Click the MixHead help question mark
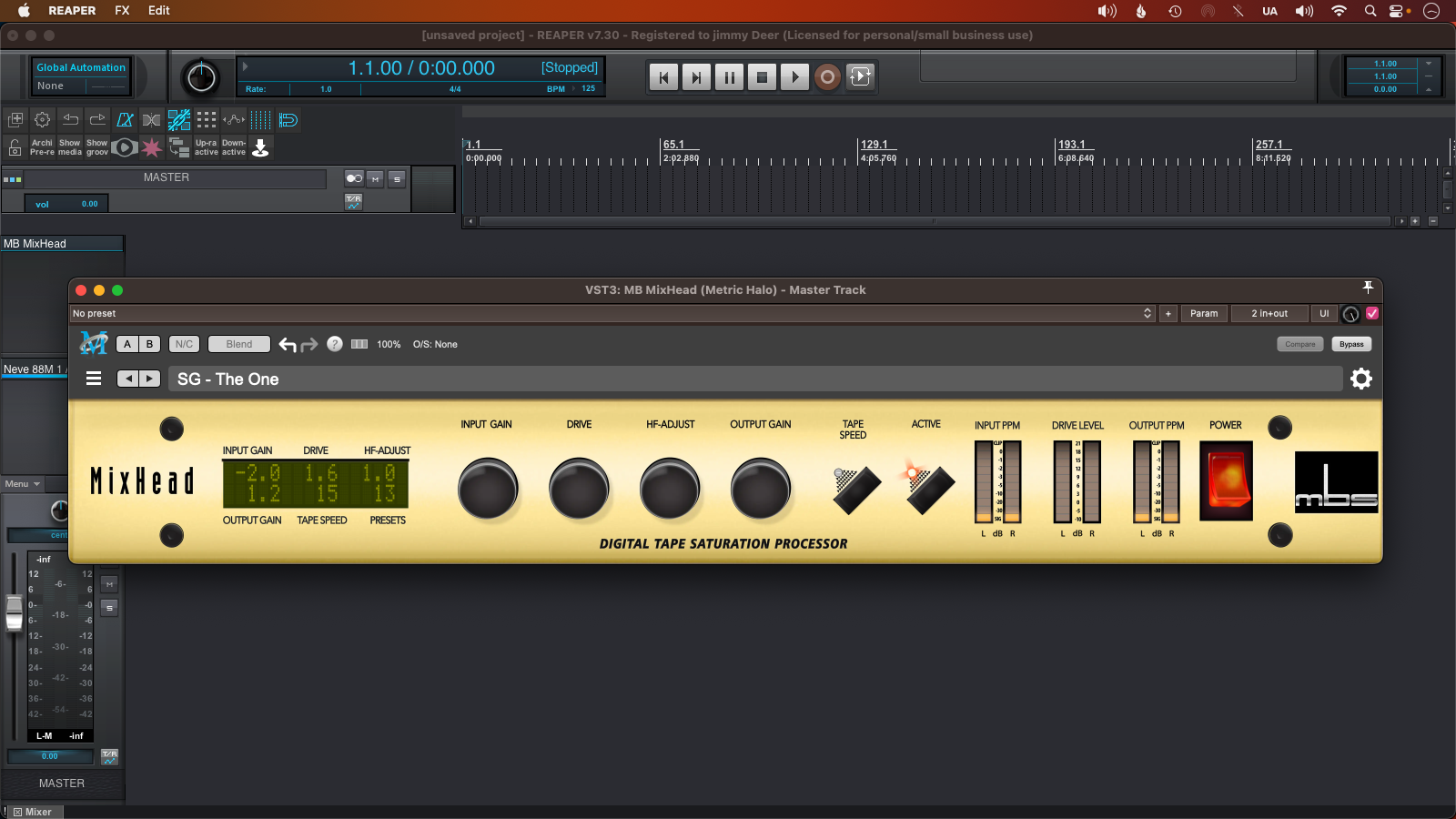 (x=335, y=344)
